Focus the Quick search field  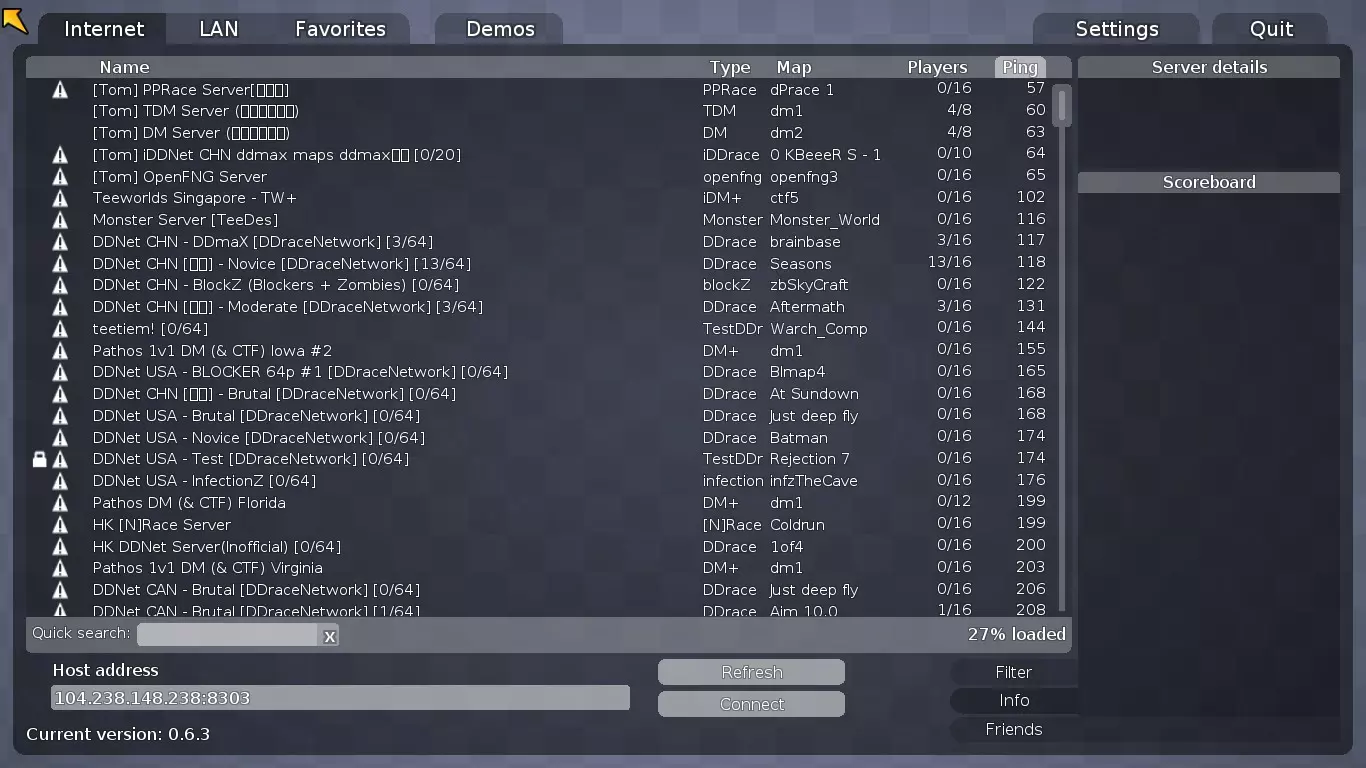pyautogui.click(x=227, y=635)
